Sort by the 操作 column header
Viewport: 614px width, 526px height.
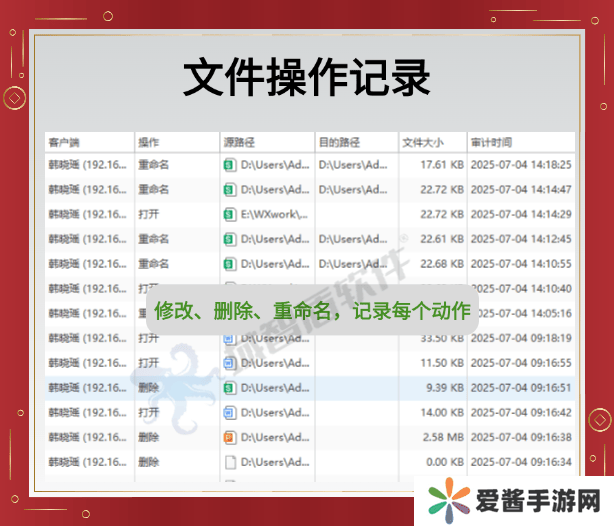[148, 142]
